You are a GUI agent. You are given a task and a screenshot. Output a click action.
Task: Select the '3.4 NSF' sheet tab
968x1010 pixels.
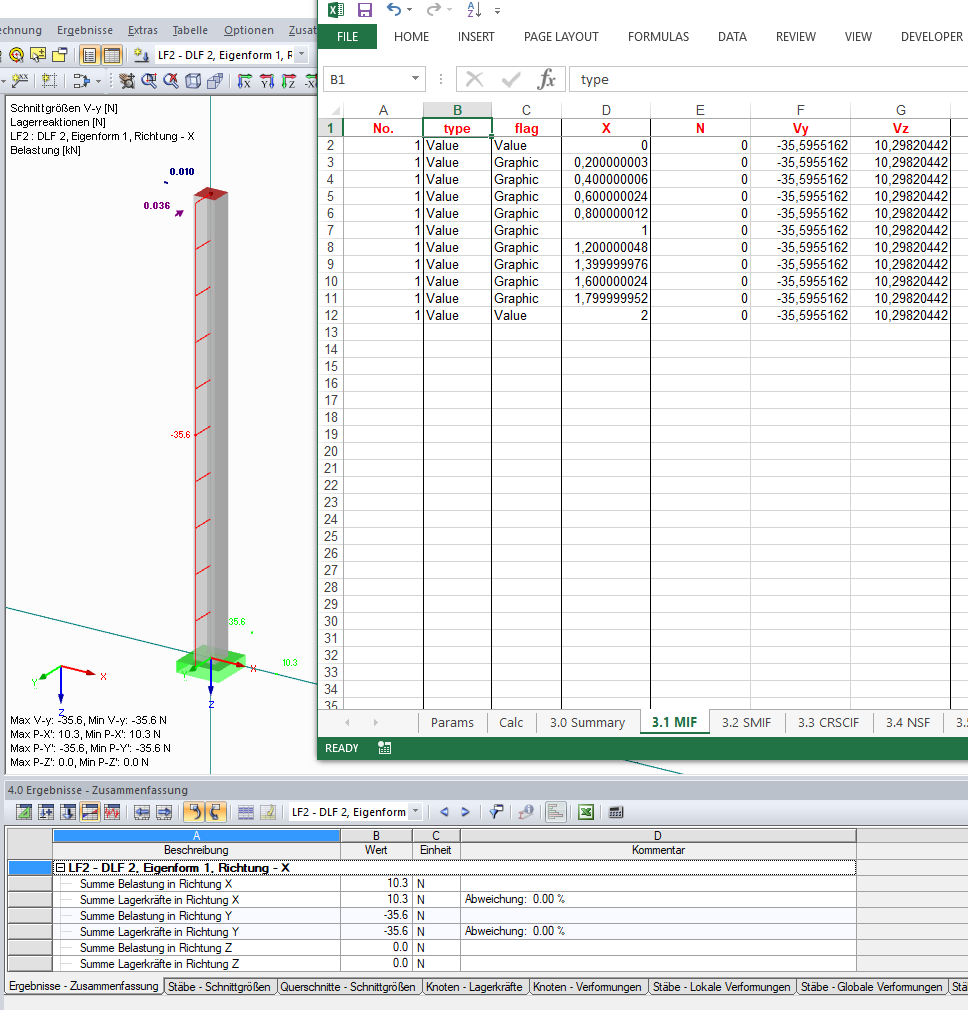[x=907, y=723]
